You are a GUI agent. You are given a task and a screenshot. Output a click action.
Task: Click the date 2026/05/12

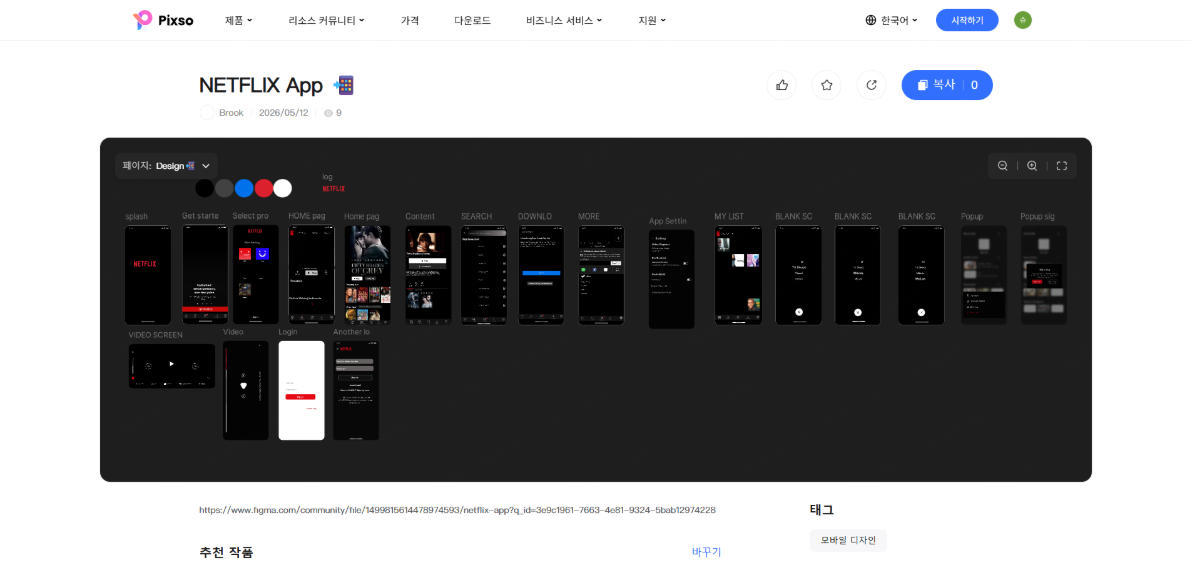click(x=284, y=112)
